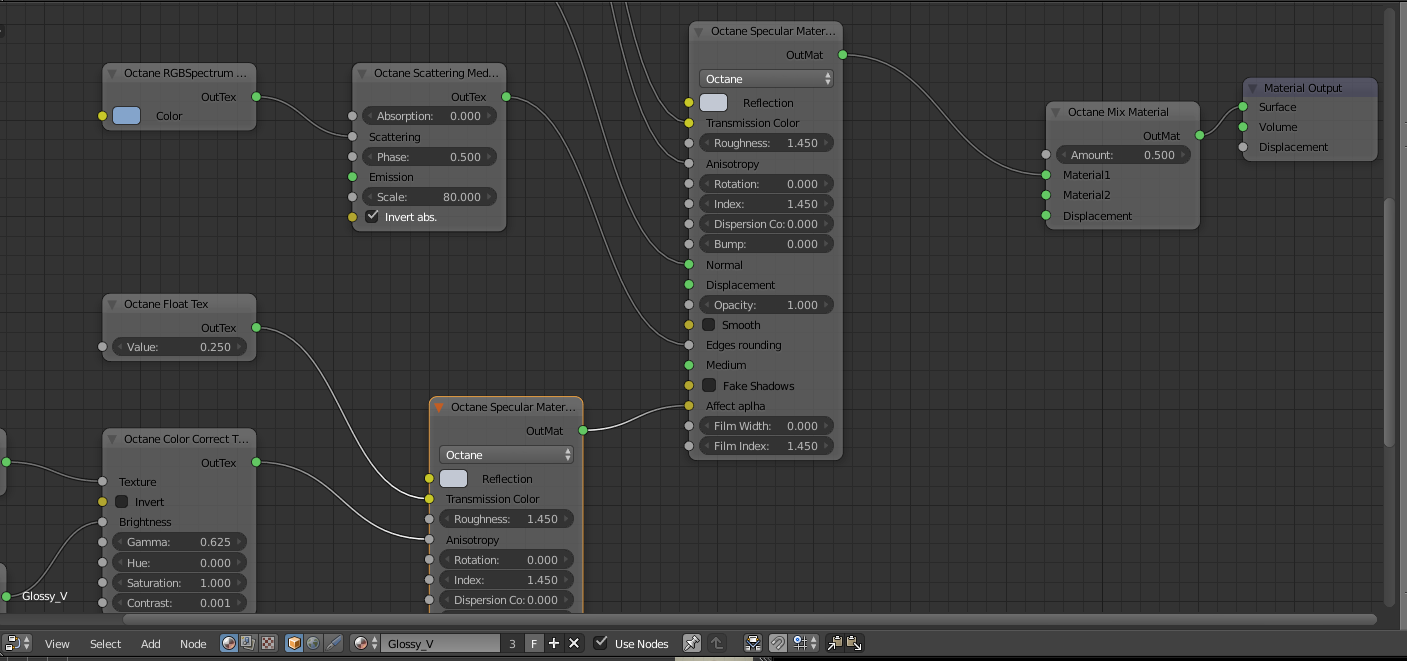The height and width of the screenshot is (661, 1407).
Task: Click the Float Tex OutTex output socket
Action: tap(256, 328)
